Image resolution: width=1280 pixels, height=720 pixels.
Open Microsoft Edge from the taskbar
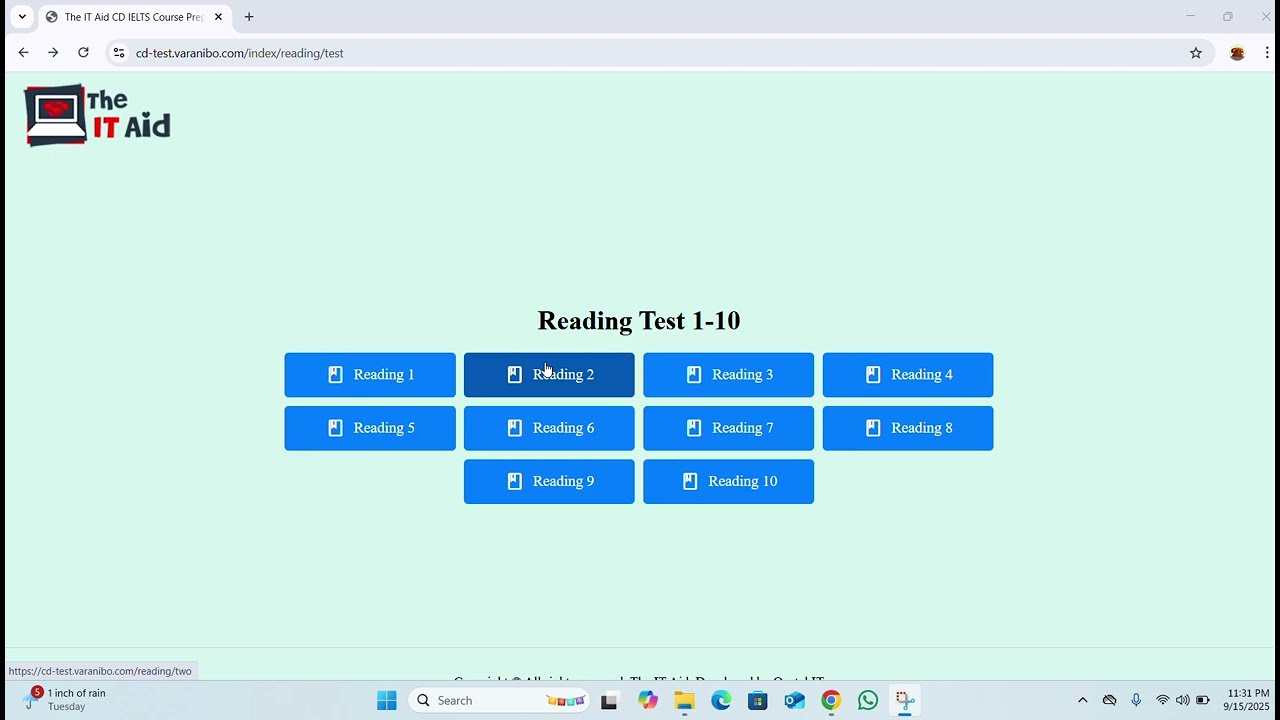click(721, 700)
